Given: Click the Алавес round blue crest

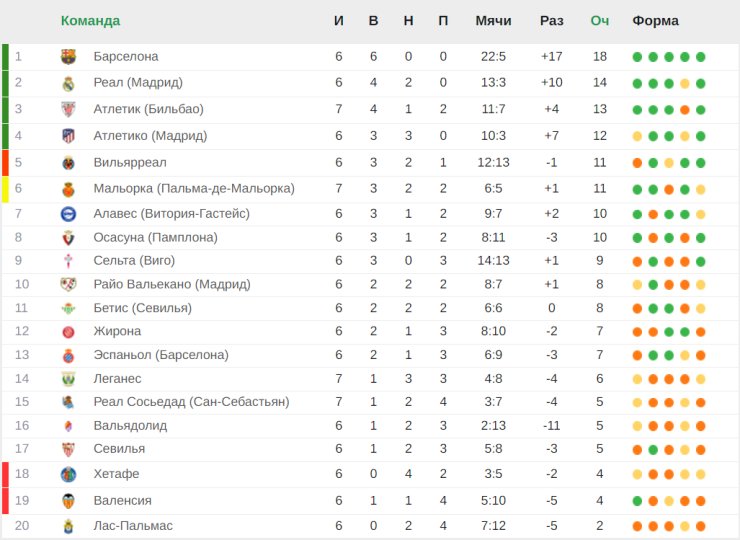Looking at the screenshot, I should click(x=68, y=214).
